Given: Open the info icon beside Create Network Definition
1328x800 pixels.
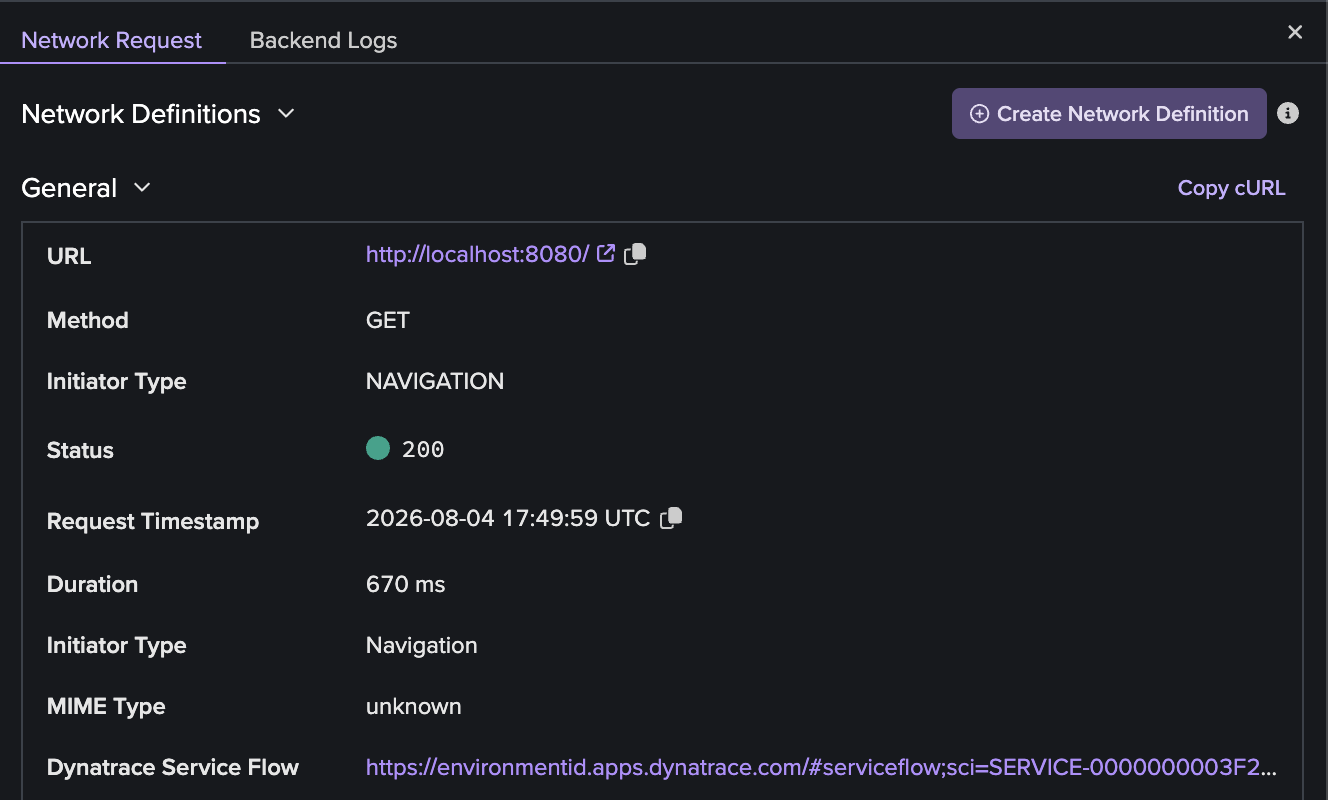Looking at the screenshot, I should pos(1288,113).
